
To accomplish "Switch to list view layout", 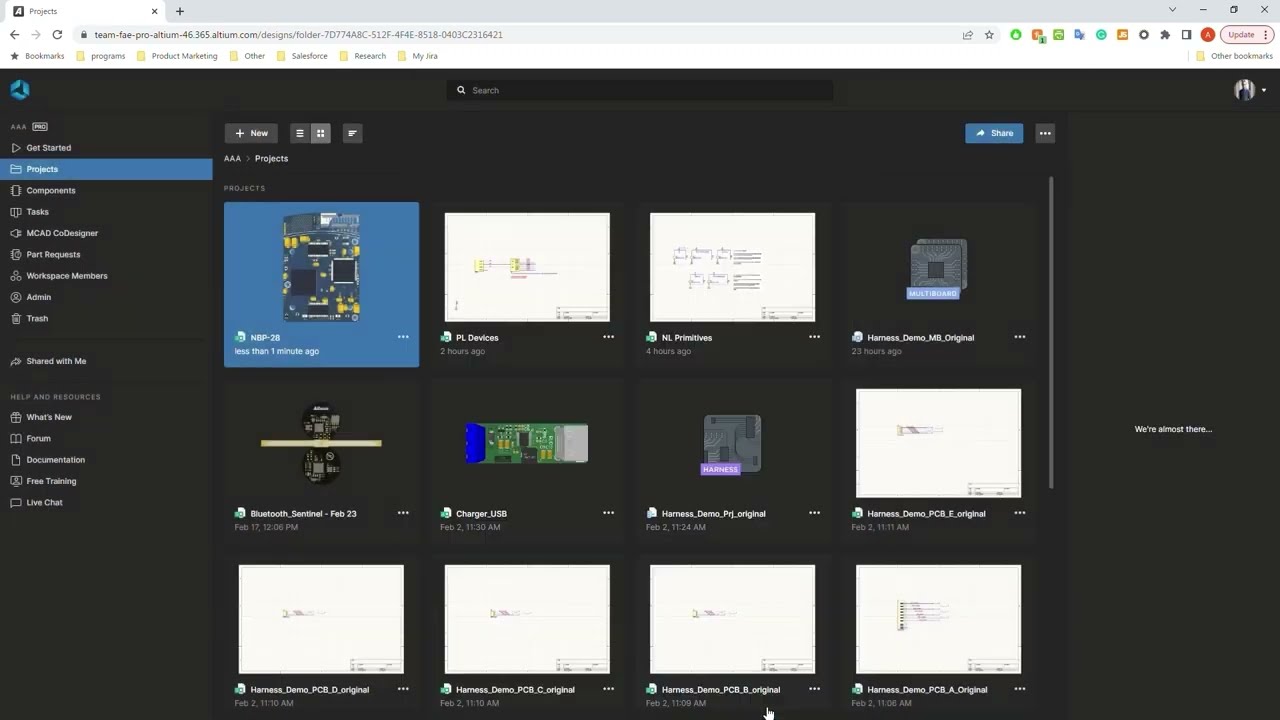I will (299, 133).
